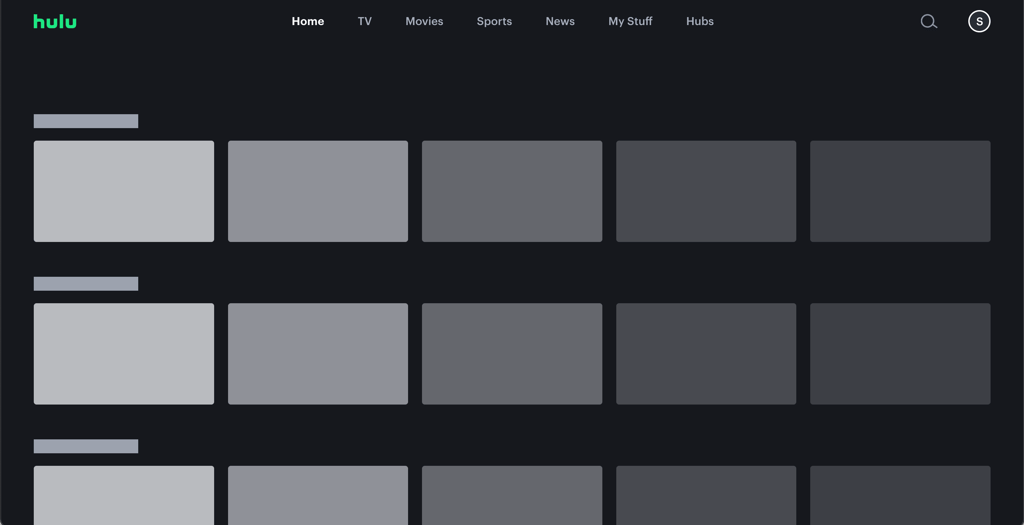
Task: Open the profile avatar labeled S
Action: (x=979, y=22)
